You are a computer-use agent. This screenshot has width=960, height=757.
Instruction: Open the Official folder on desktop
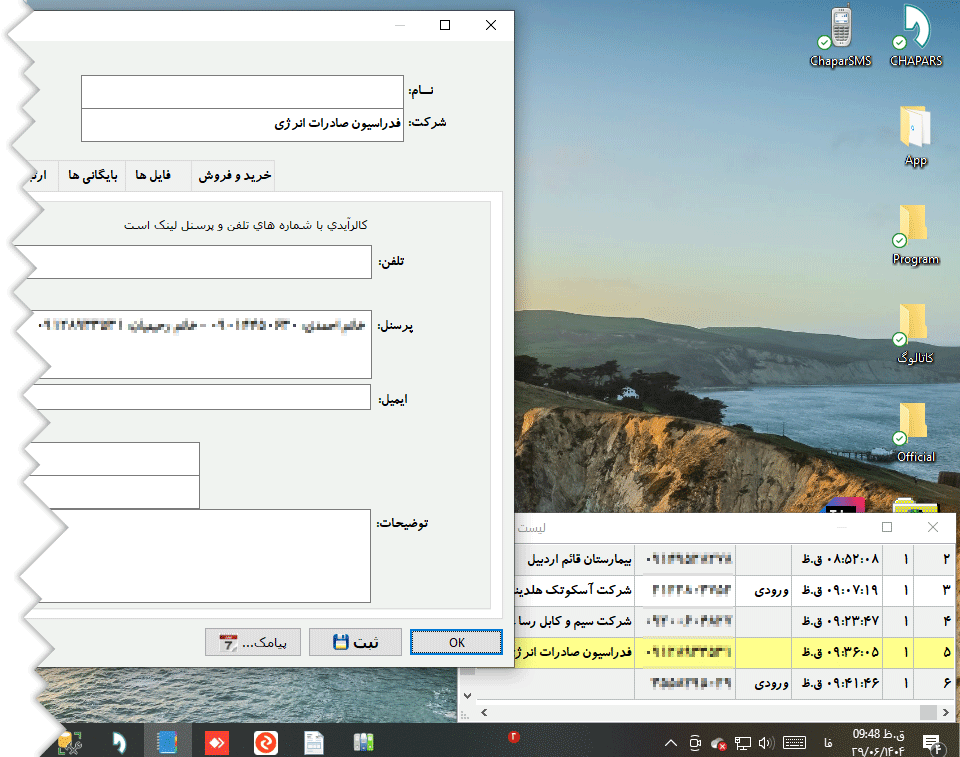(x=915, y=423)
